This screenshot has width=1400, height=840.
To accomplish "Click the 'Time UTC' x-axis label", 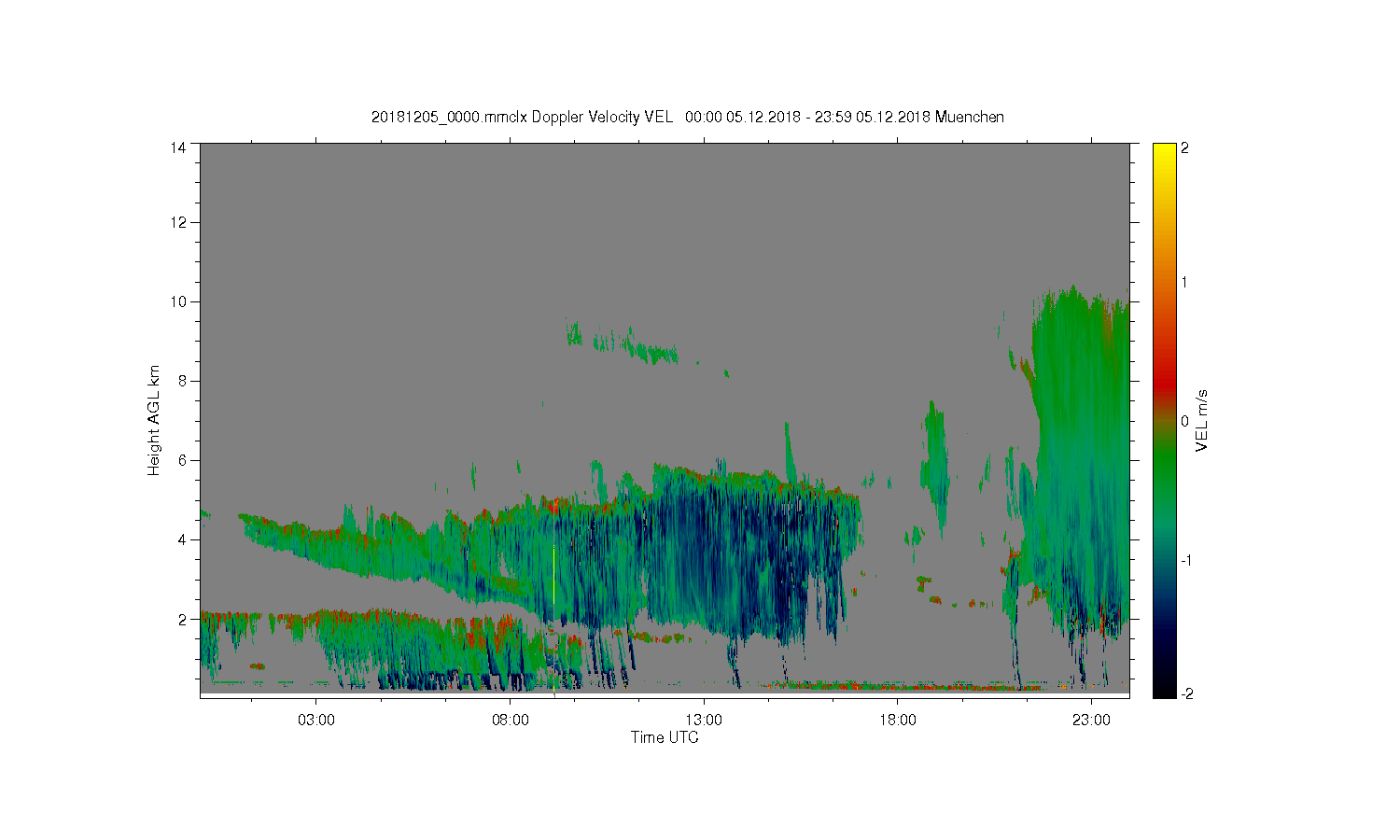I will 665,737.
